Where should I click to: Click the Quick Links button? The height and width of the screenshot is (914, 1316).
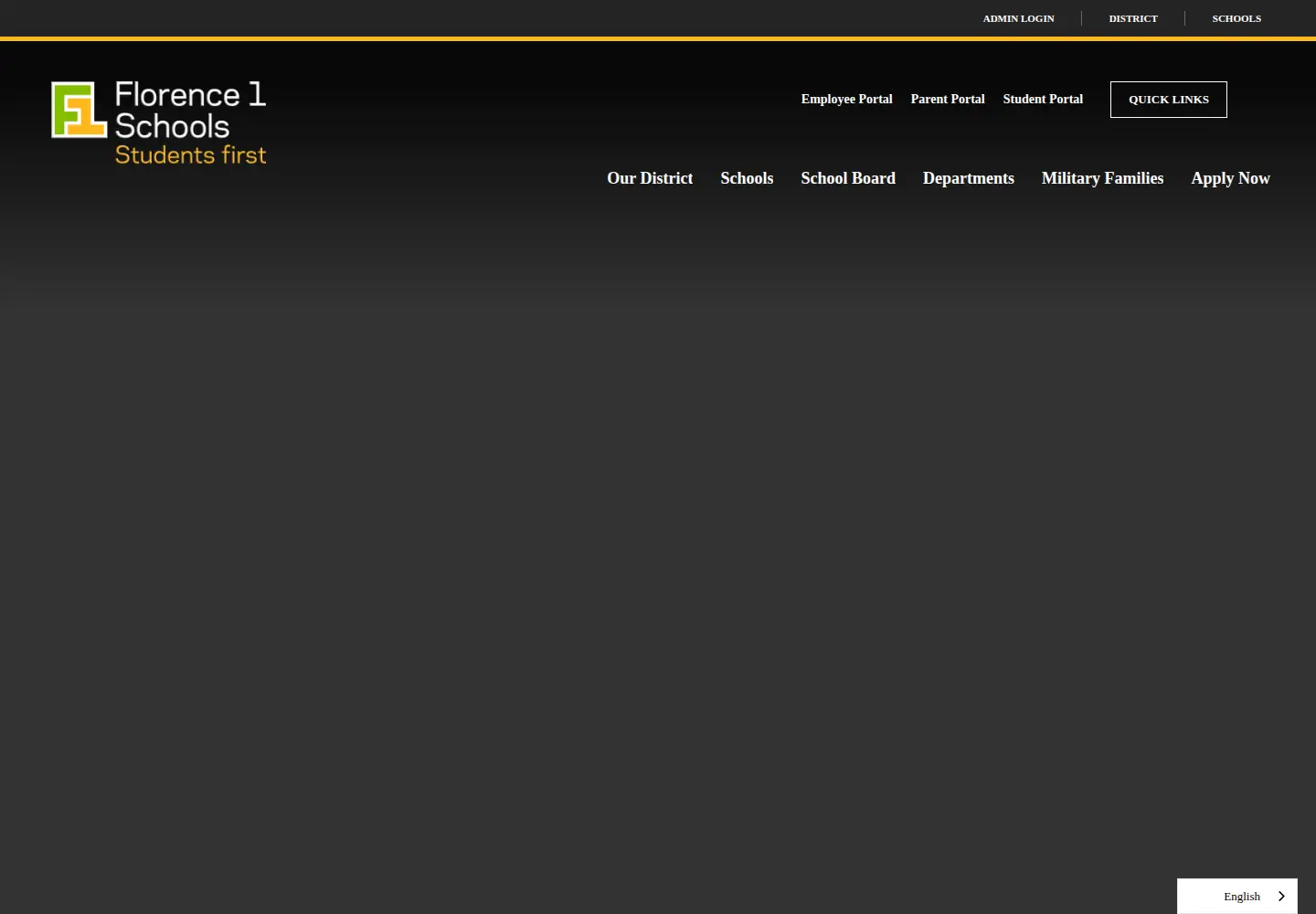tap(1169, 100)
